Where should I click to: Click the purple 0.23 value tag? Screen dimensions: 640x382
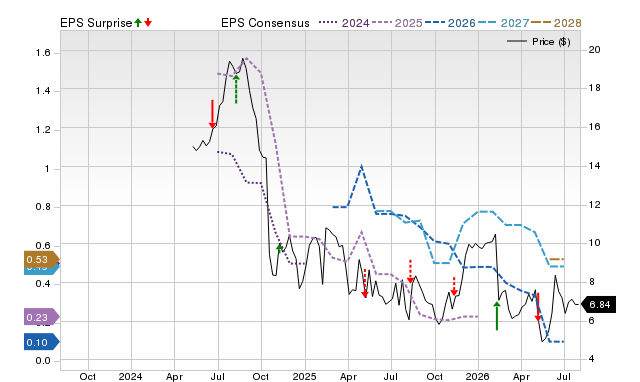[x=42, y=317]
